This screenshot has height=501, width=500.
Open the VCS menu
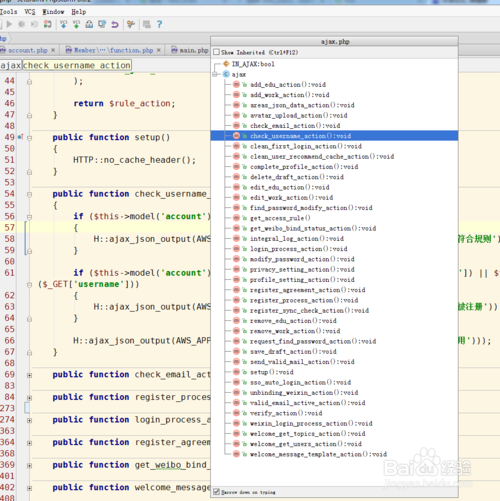30,12
